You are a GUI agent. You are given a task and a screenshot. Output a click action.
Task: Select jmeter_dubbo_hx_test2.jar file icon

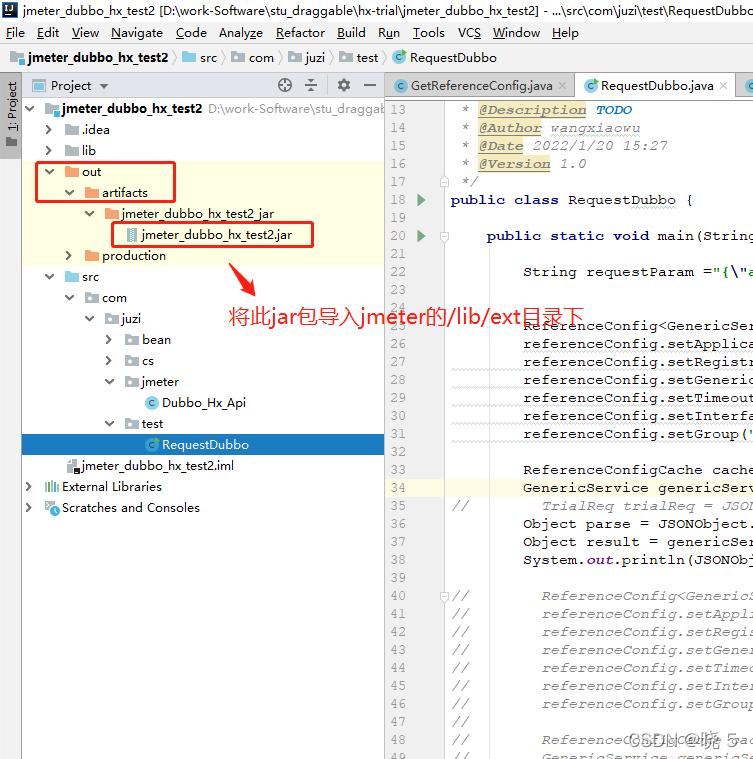pos(132,235)
